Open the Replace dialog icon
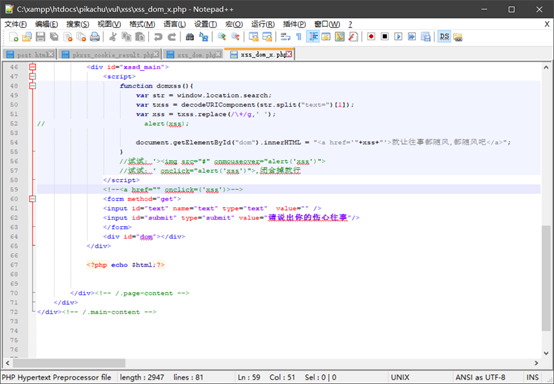The width and height of the screenshot is (554, 384). point(204,37)
